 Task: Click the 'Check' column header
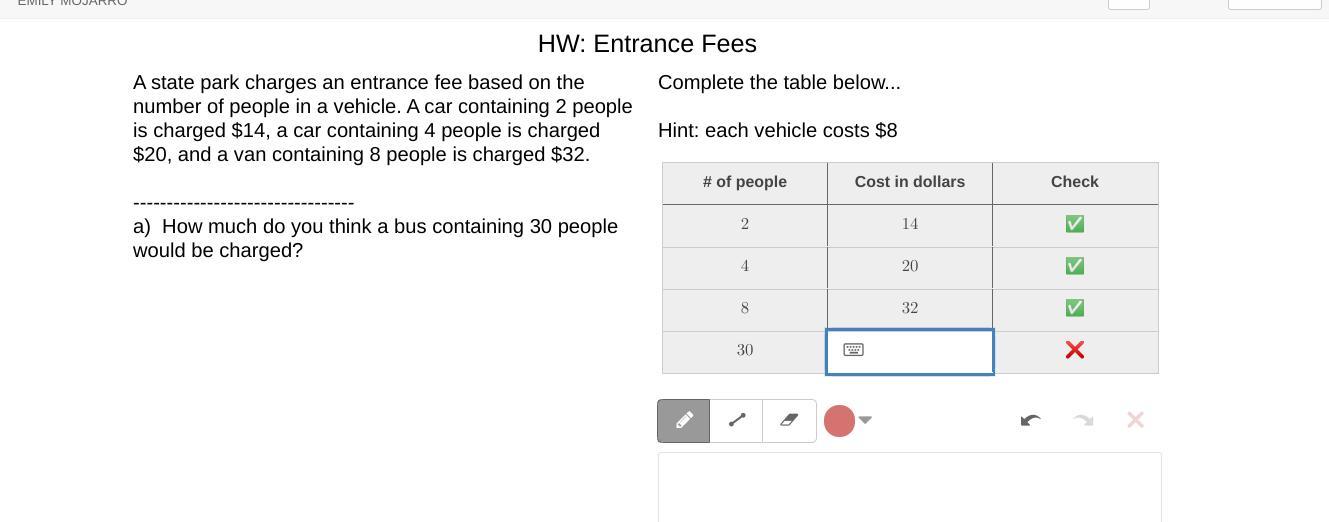click(1075, 182)
